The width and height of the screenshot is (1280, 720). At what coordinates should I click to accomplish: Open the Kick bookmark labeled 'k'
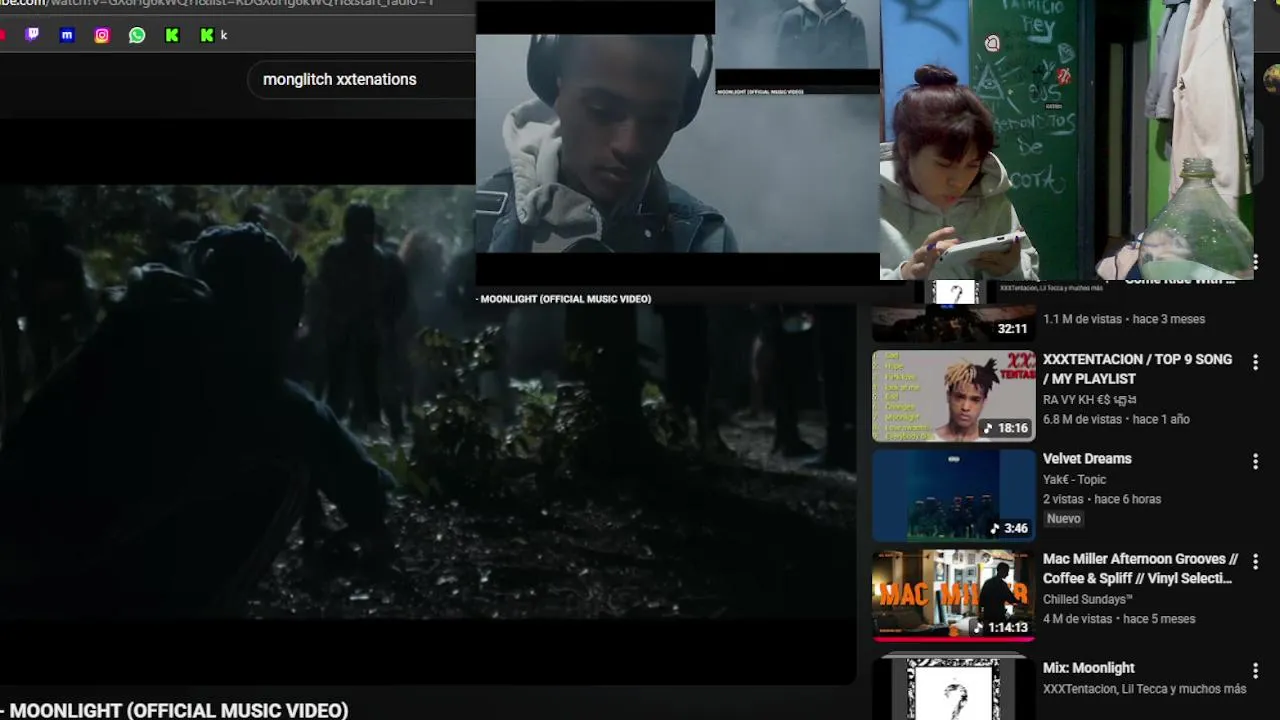(213, 35)
